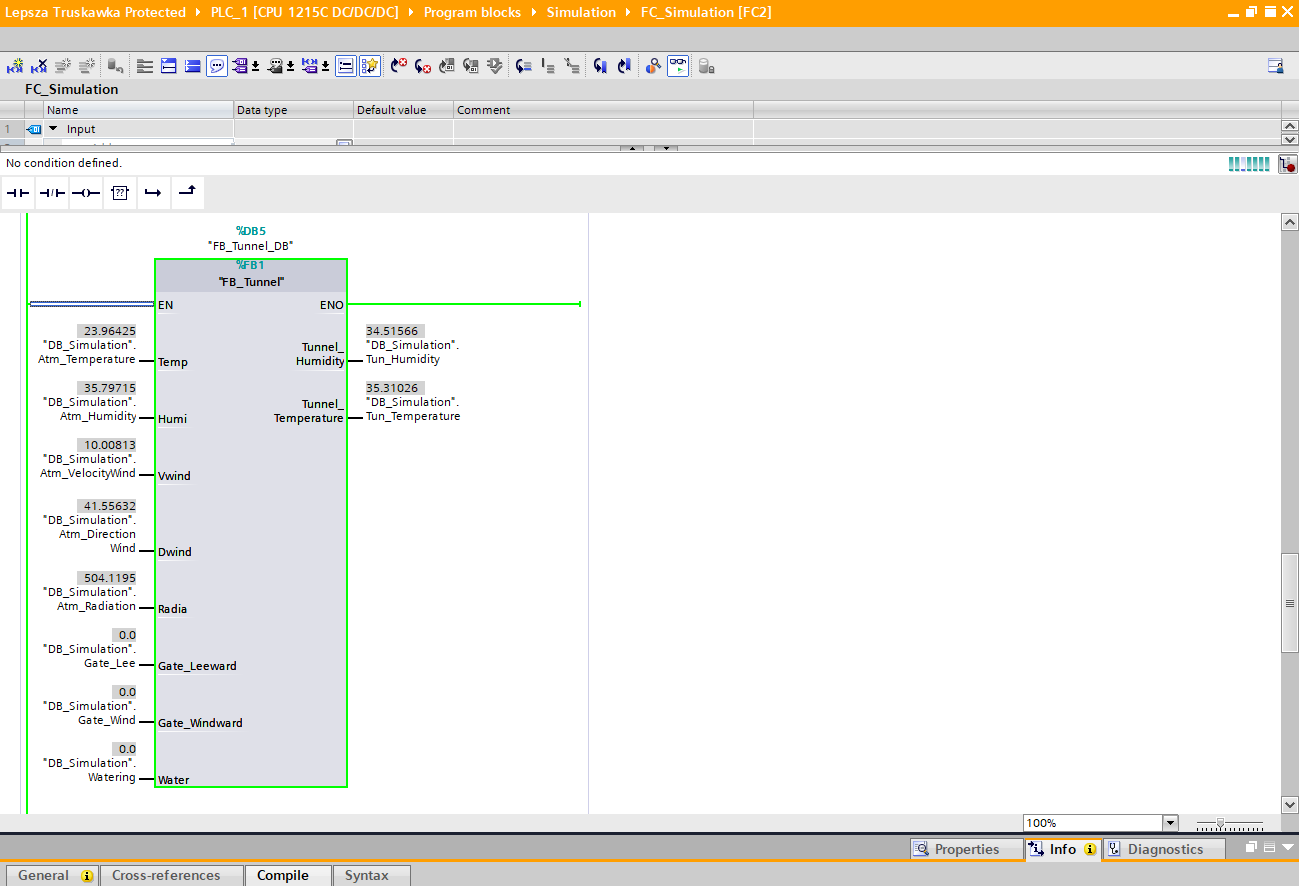This screenshot has height=886, width=1299.
Task: Click the open branch icon
Action: [153, 192]
